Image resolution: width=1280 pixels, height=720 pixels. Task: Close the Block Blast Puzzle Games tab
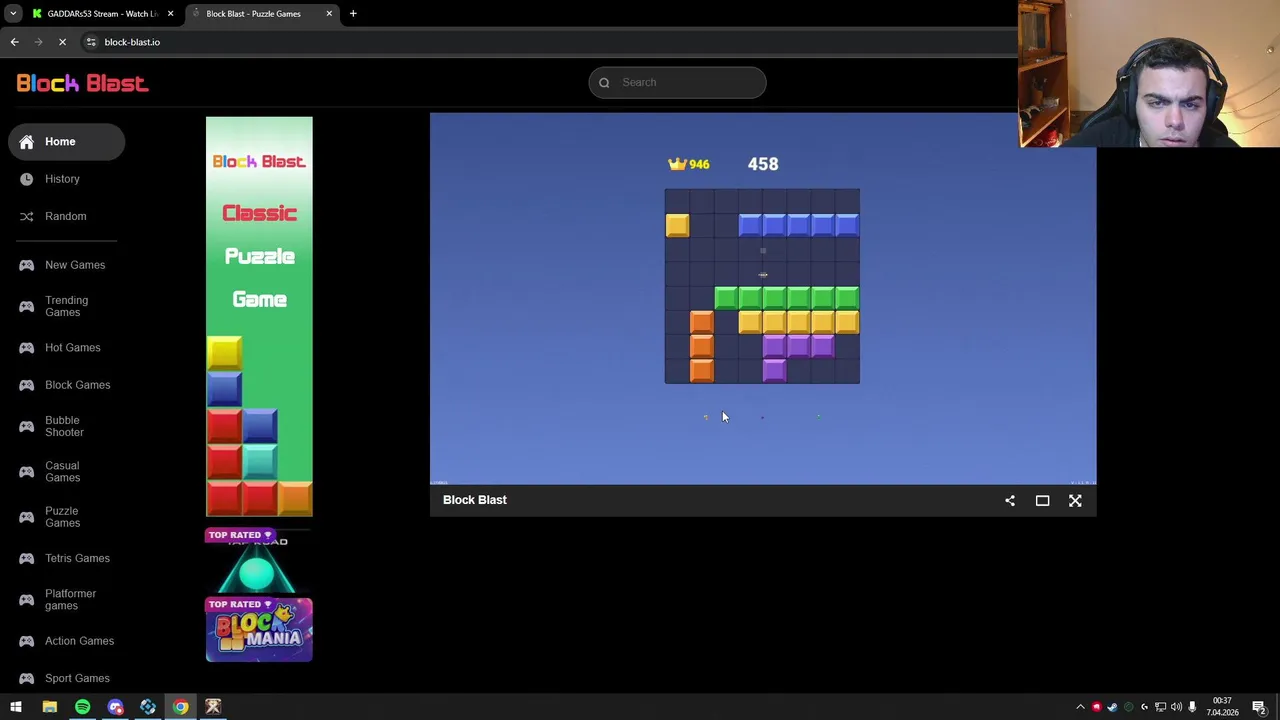coord(329,14)
